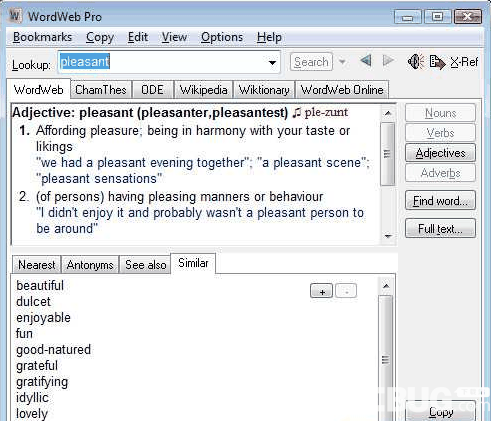Click the minus button in Similar list
This screenshot has height=421, width=491.
[346, 291]
